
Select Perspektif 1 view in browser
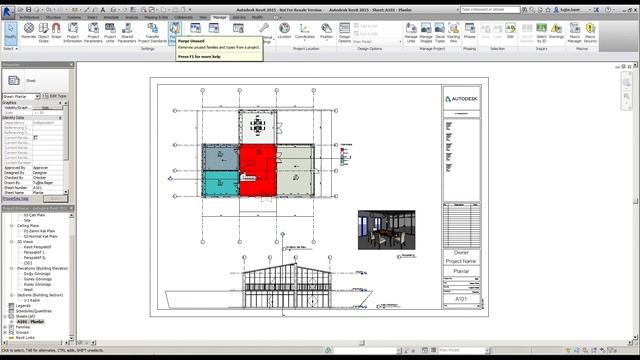click(34, 253)
